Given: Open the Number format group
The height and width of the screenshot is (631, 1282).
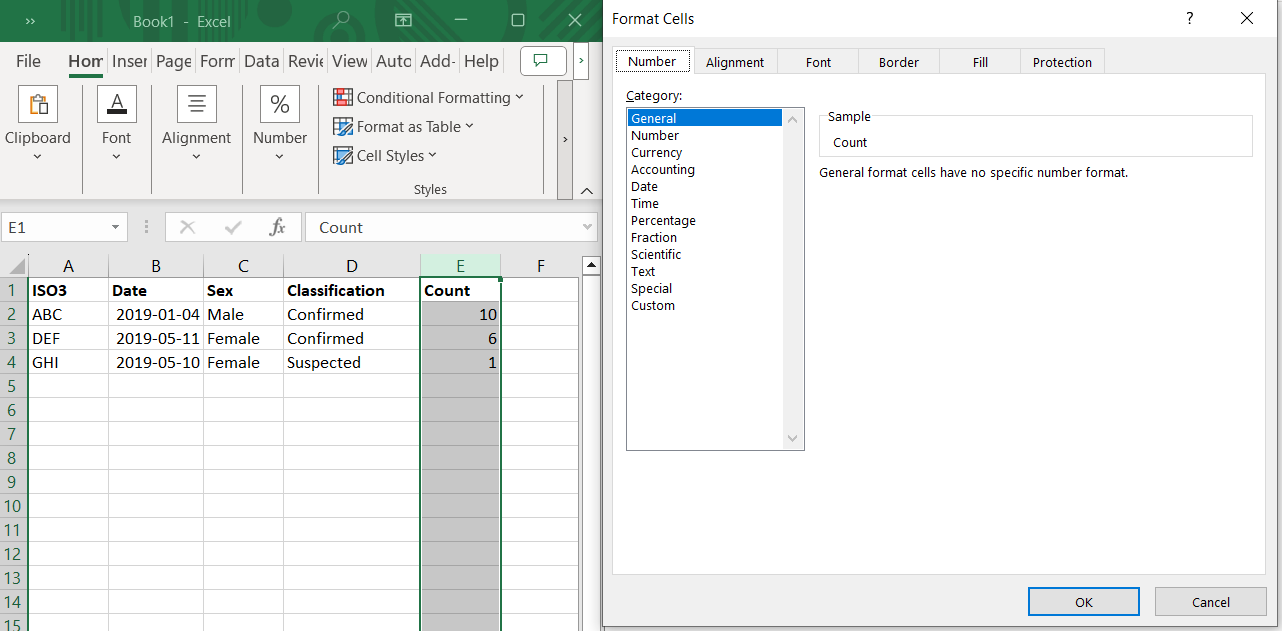Looking at the screenshot, I should 279,124.
